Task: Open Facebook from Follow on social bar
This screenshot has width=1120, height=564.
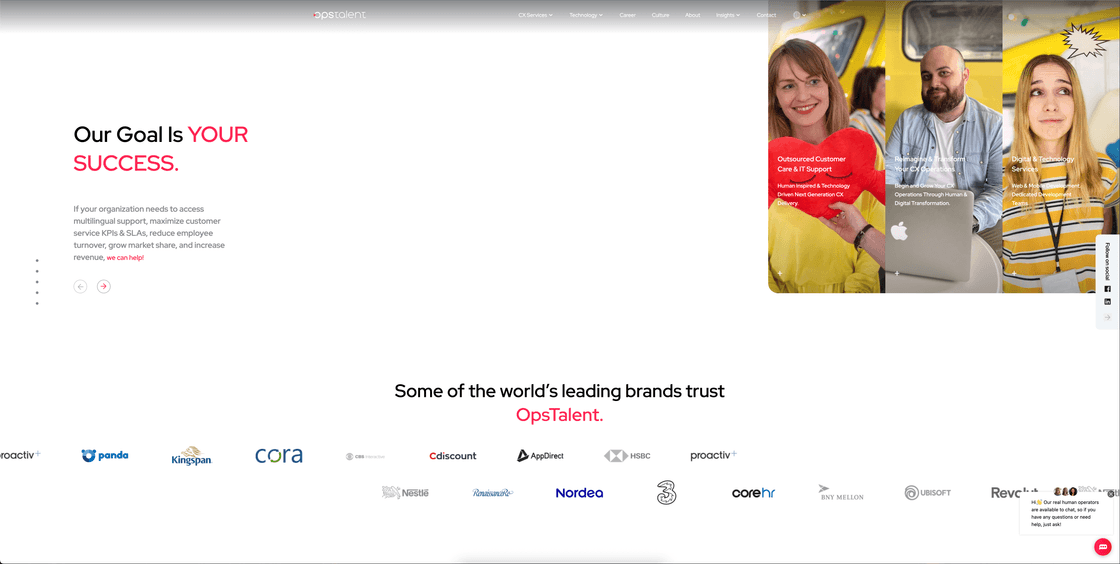Action: tap(1108, 289)
